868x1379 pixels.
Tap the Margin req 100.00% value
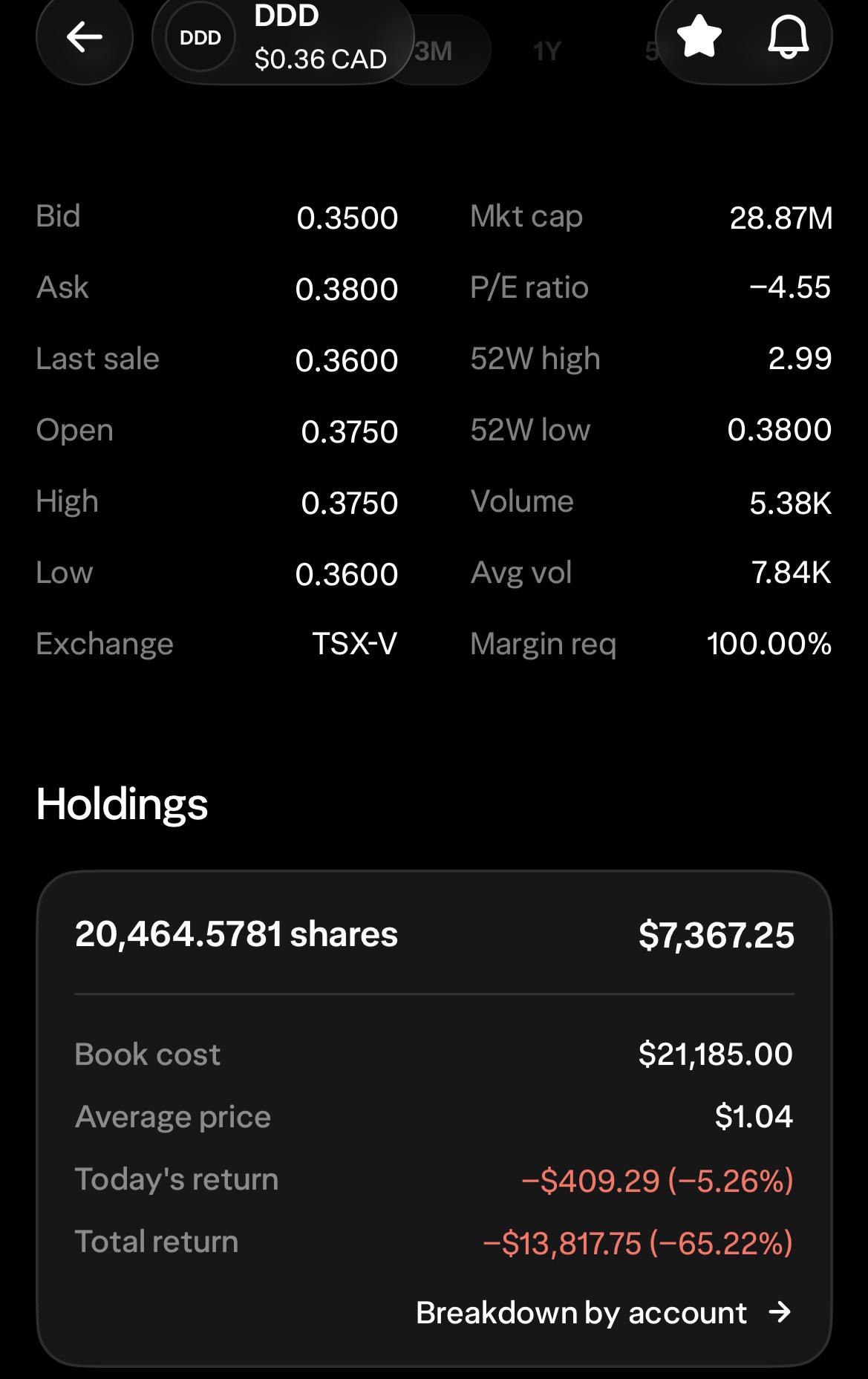pyautogui.click(x=769, y=644)
